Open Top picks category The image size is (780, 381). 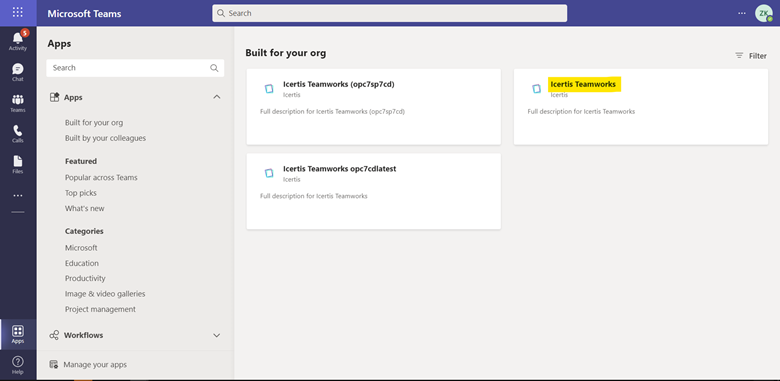pyautogui.click(x=81, y=193)
